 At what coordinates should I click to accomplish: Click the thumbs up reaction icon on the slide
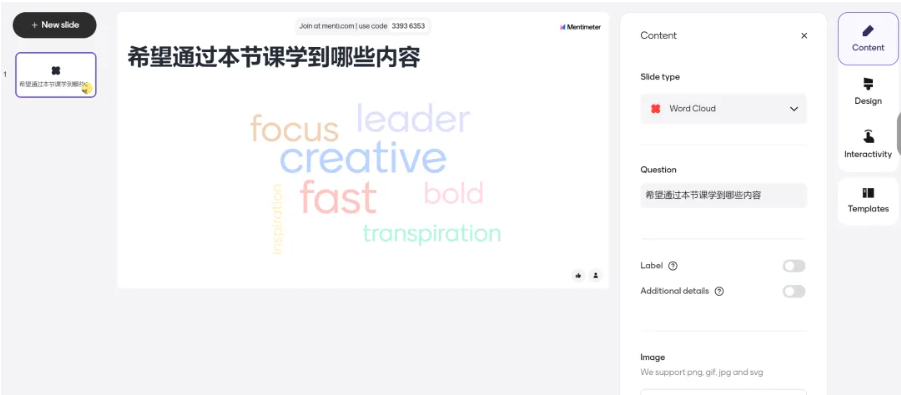click(x=578, y=276)
